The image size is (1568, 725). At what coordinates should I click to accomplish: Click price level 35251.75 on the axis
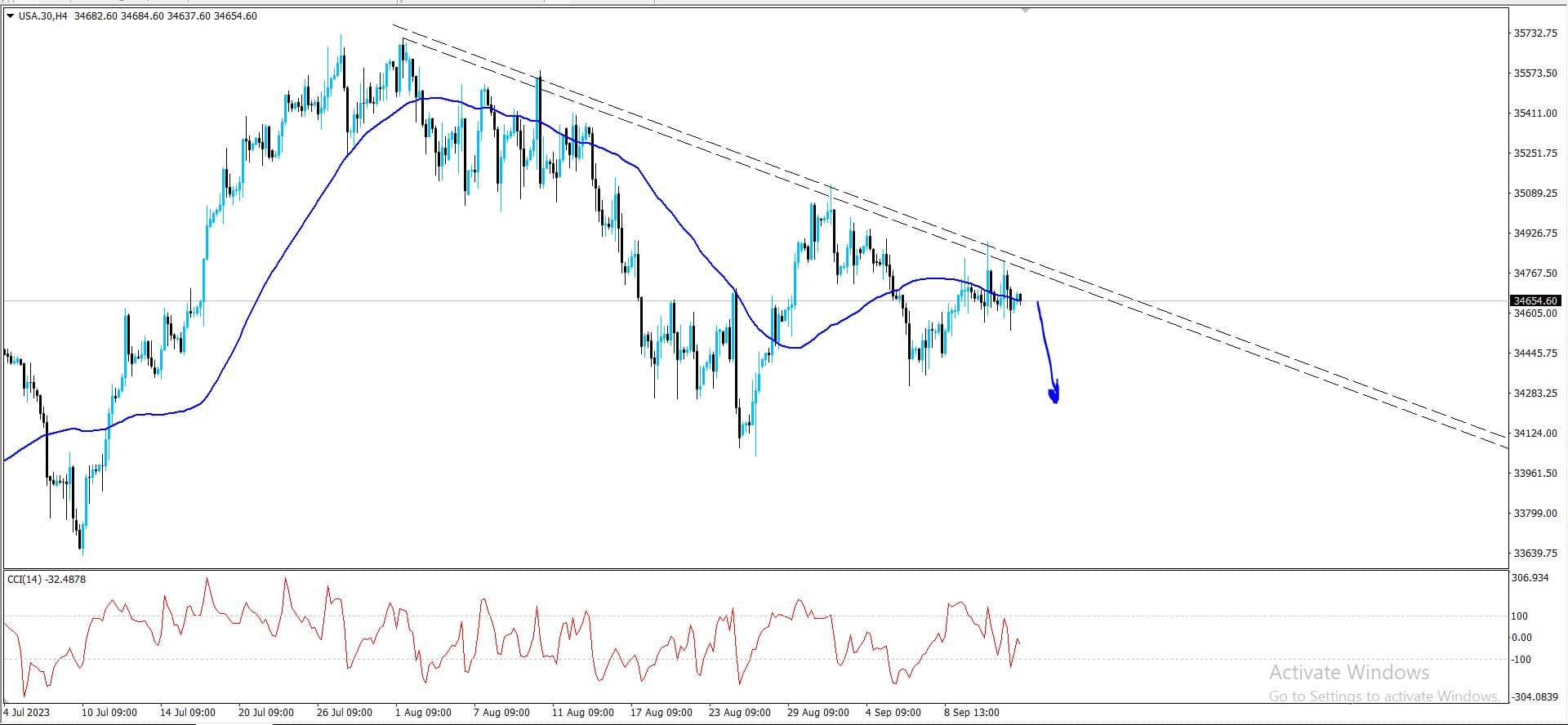pos(1535,153)
